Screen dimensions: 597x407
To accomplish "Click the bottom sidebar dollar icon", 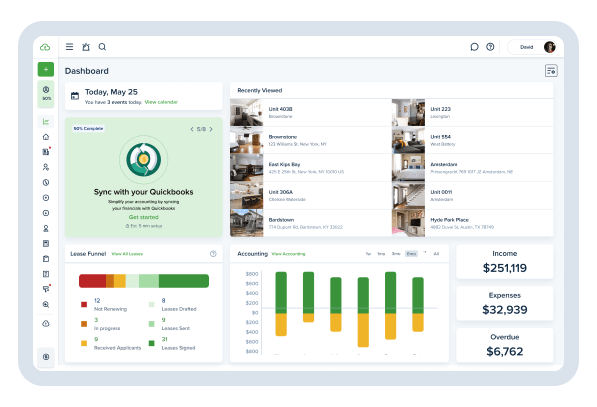I will (46, 357).
